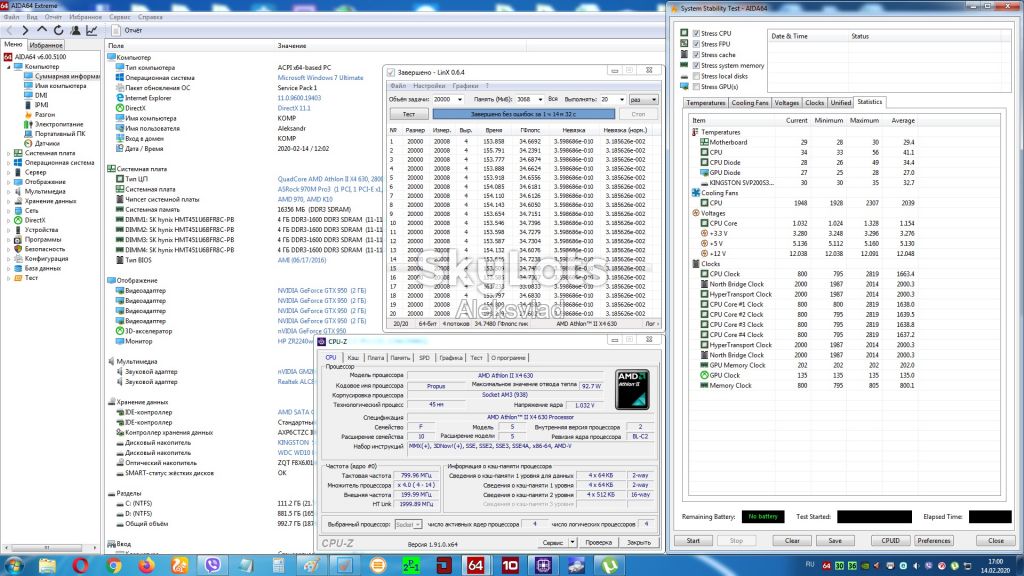Screen dimensions: 1024x576
Task: Select DMI in the AIDA64 tree
Action: [x=41, y=95]
